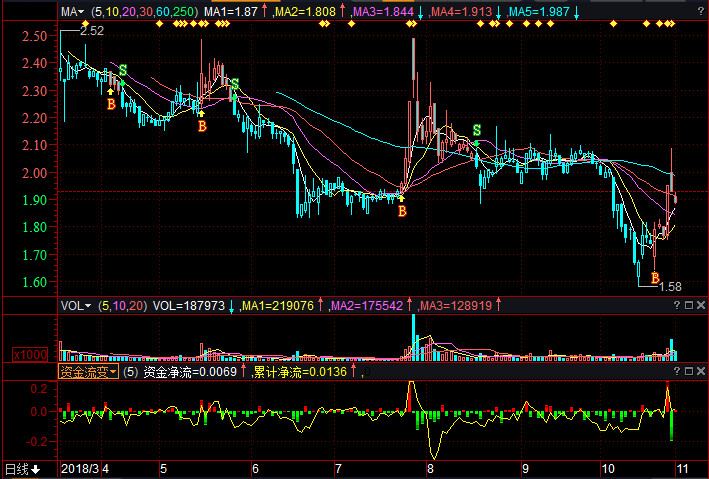Close the VOL indicator panel
709x479 pixels.
click(x=701, y=305)
